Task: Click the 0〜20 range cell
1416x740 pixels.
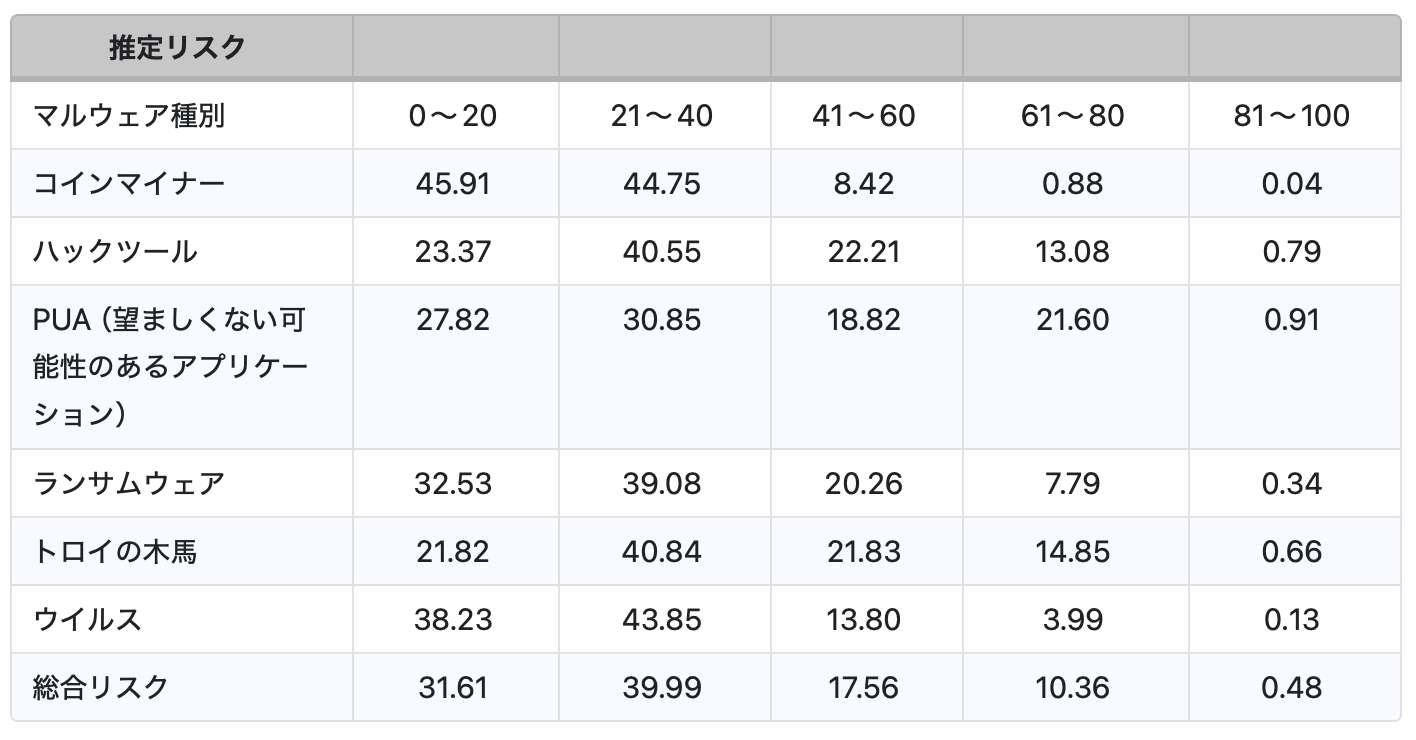Action: click(453, 116)
